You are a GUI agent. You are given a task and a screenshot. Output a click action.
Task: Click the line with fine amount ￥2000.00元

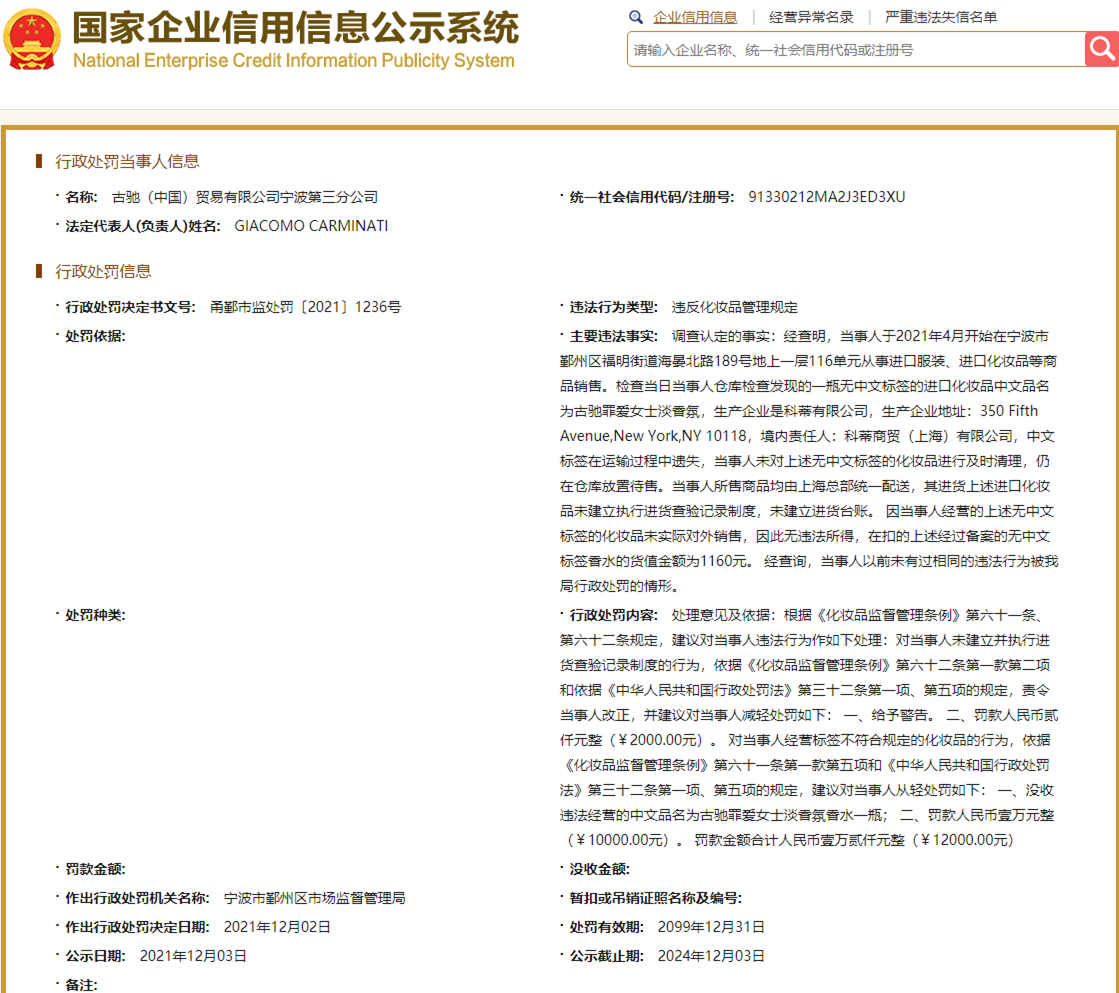coord(805,740)
